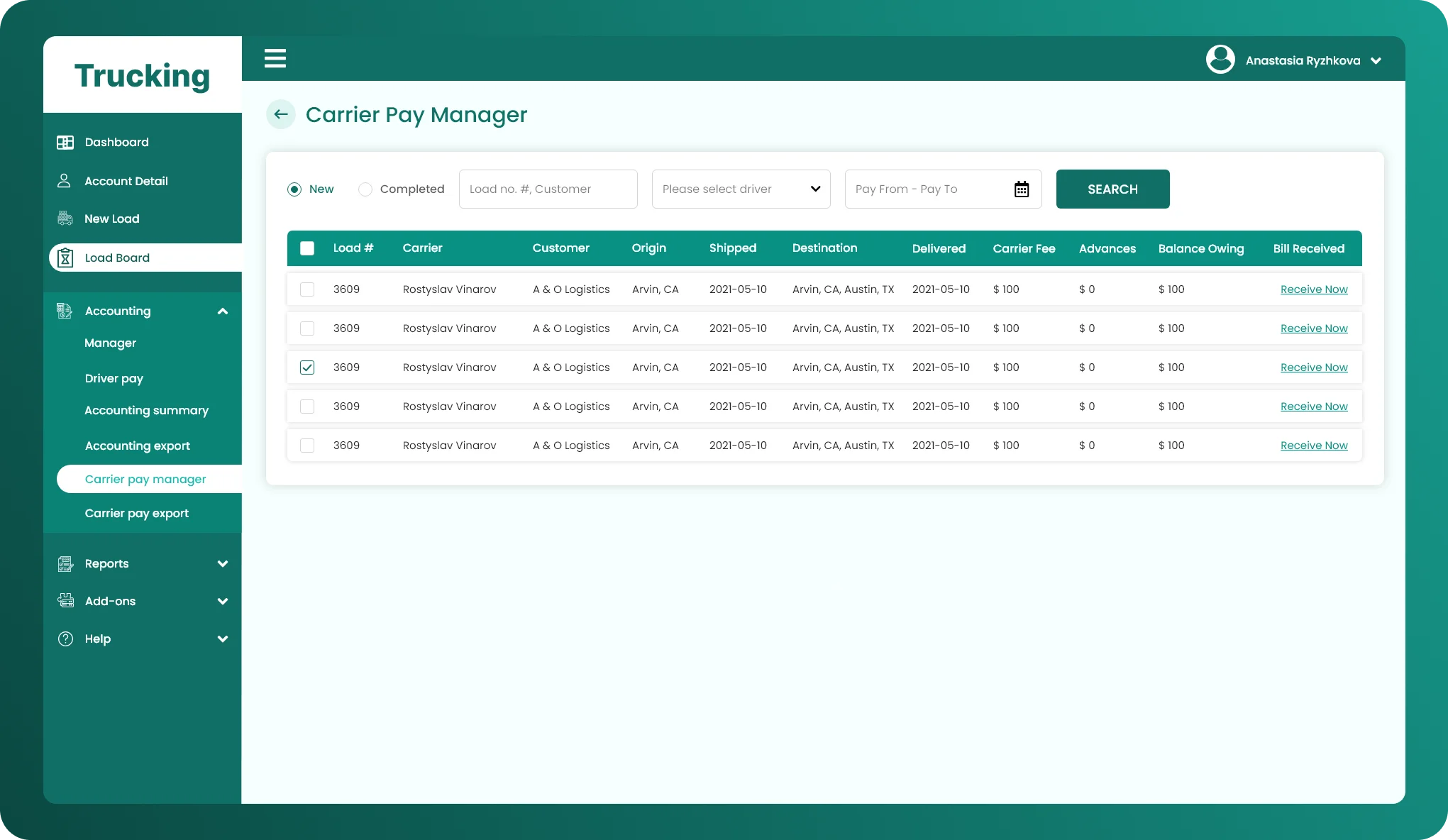Collapse the Accounting section chevron
The width and height of the screenshot is (1448, 840).
[x=223, y=311]
